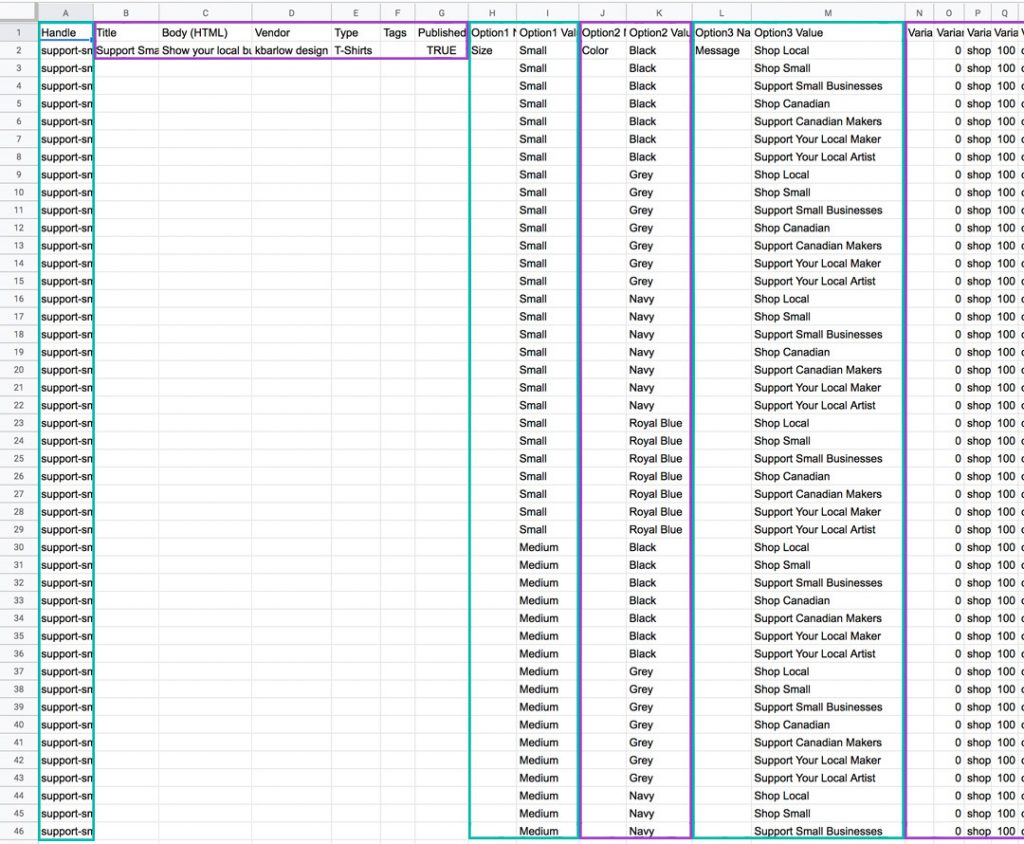Click the "TRUE" published cell
The width and height of the screenshot is (1024, 844).
(x=441, y=51)
